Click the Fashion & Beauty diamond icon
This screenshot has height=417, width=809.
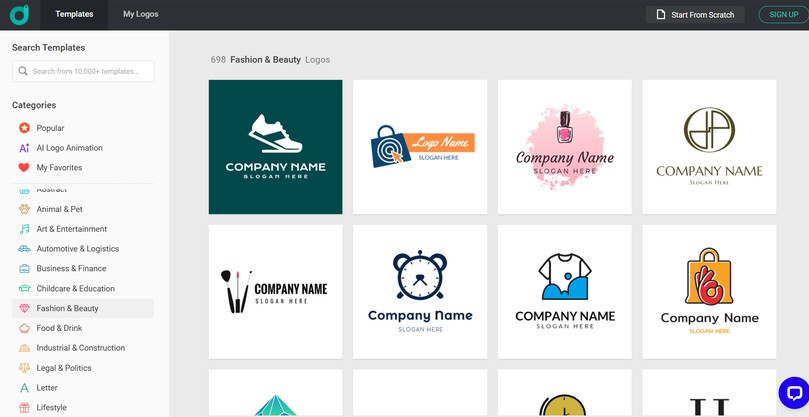coord(24,308)
